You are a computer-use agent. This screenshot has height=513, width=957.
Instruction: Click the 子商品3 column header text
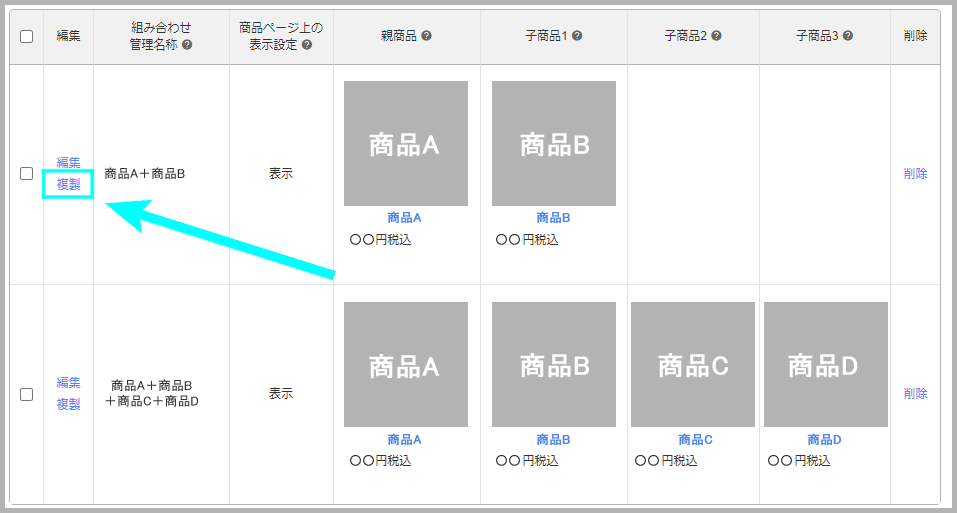click(817, 36)
